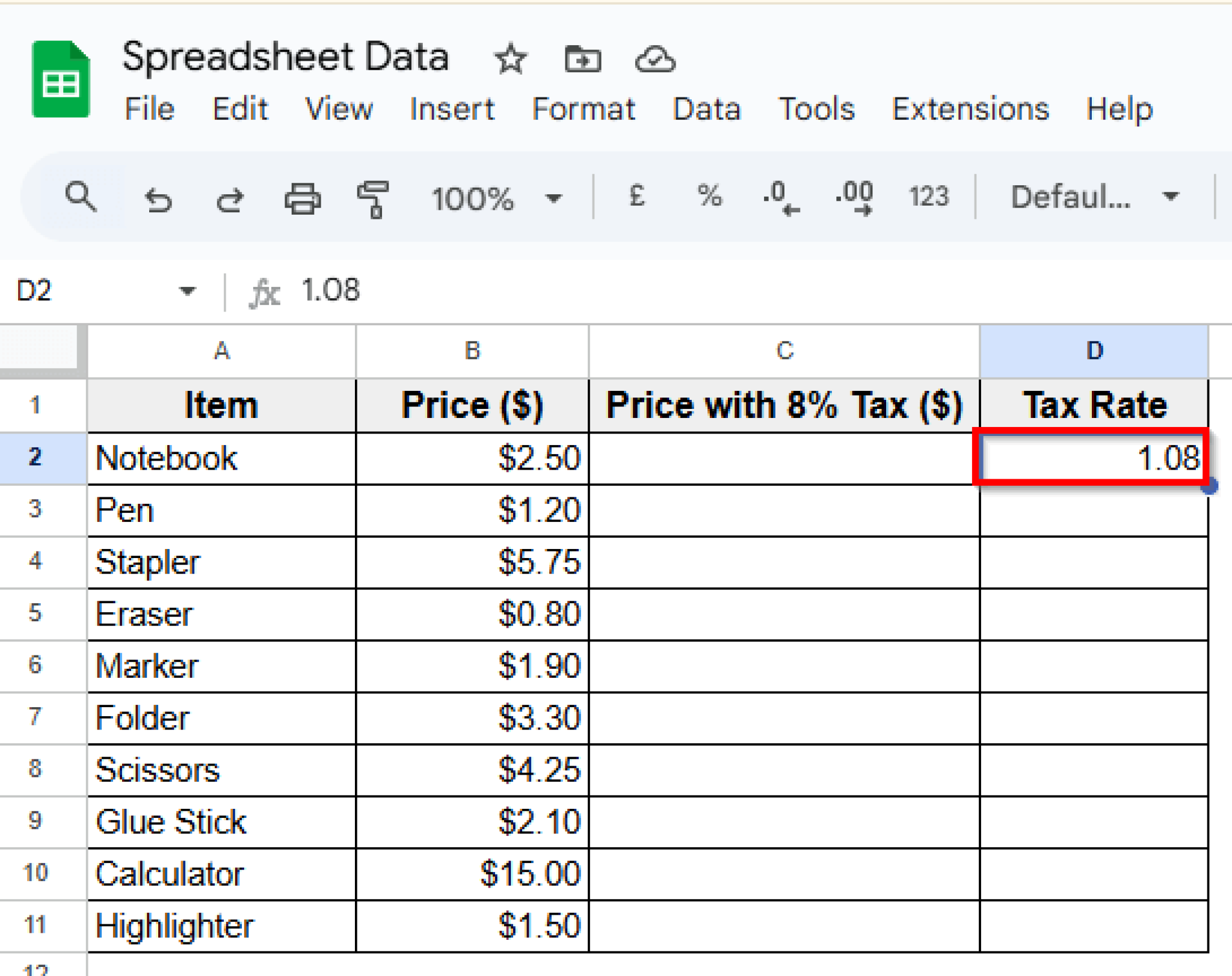The image size is (1232, 976).
Task: Select the Paint format tool
Action: pyautogui.click(x=374, y=198)
